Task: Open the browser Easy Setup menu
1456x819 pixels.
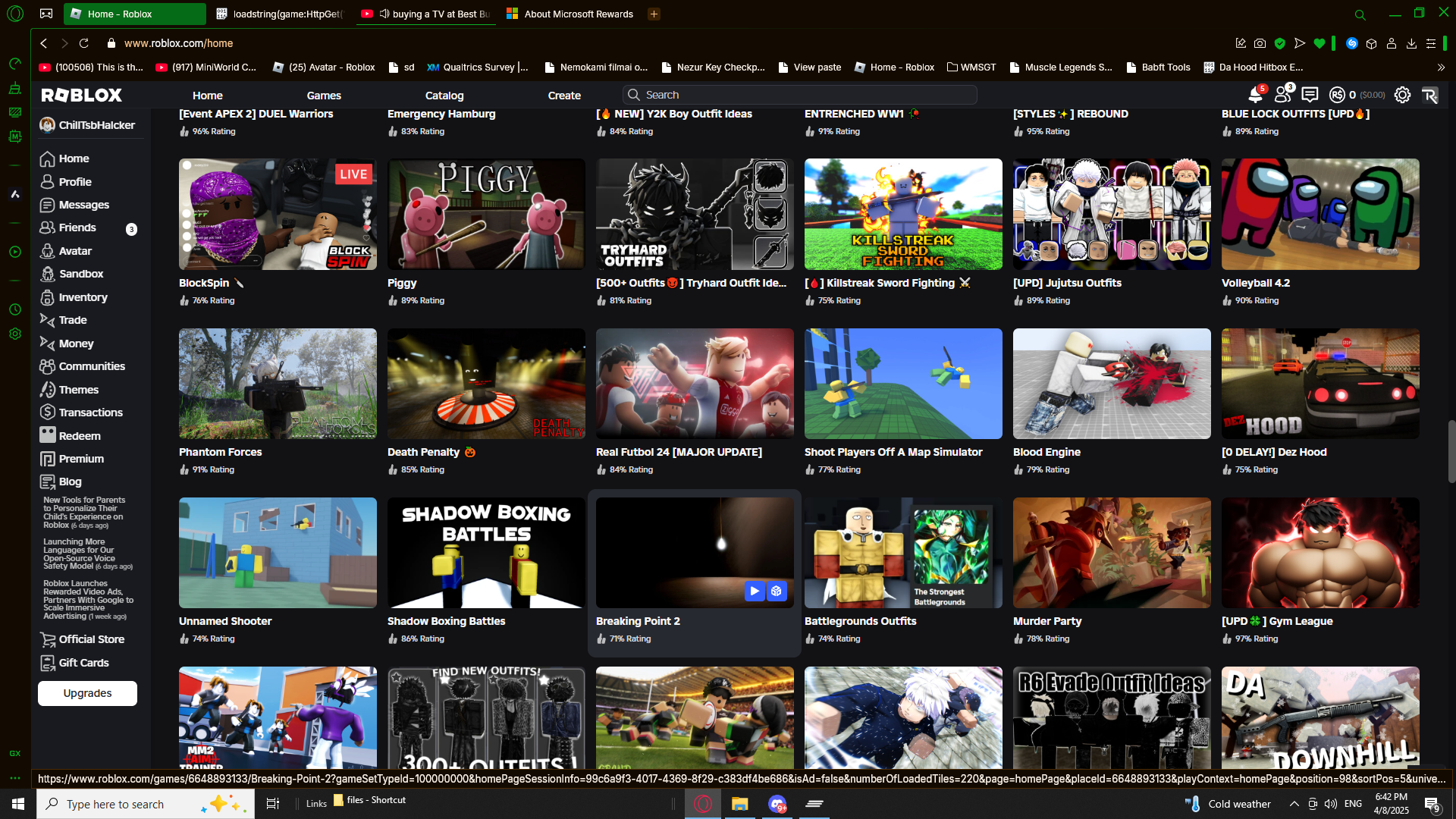Action: point(1431,43)
